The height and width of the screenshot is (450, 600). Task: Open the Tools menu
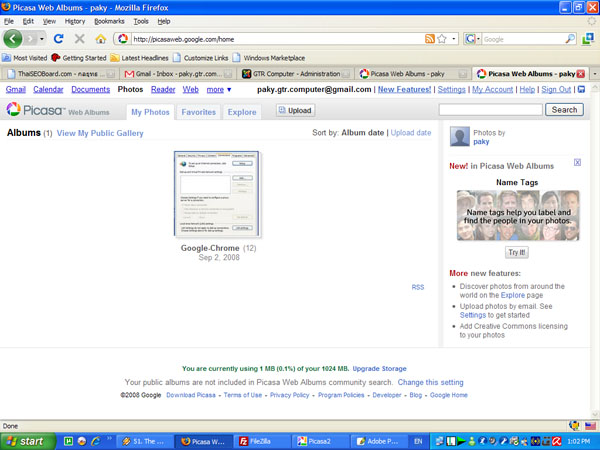pos(141,21)
